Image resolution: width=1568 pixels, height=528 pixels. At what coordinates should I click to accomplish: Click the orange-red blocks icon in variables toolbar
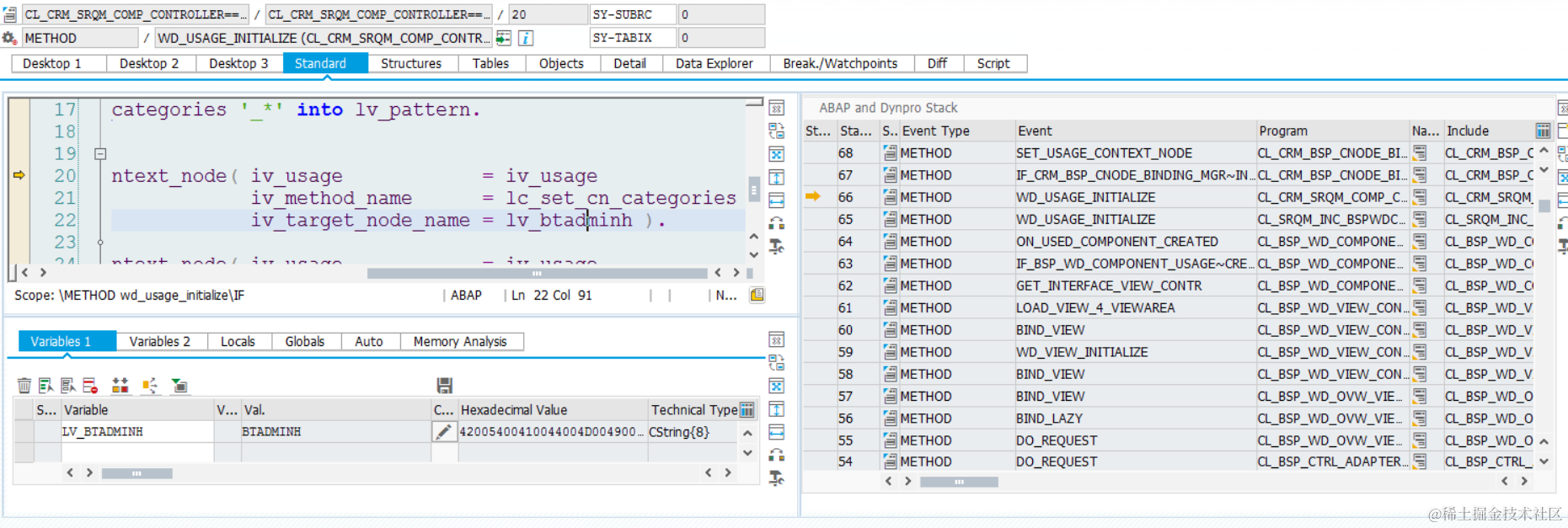pyautogui.click(x=120, y=386)
